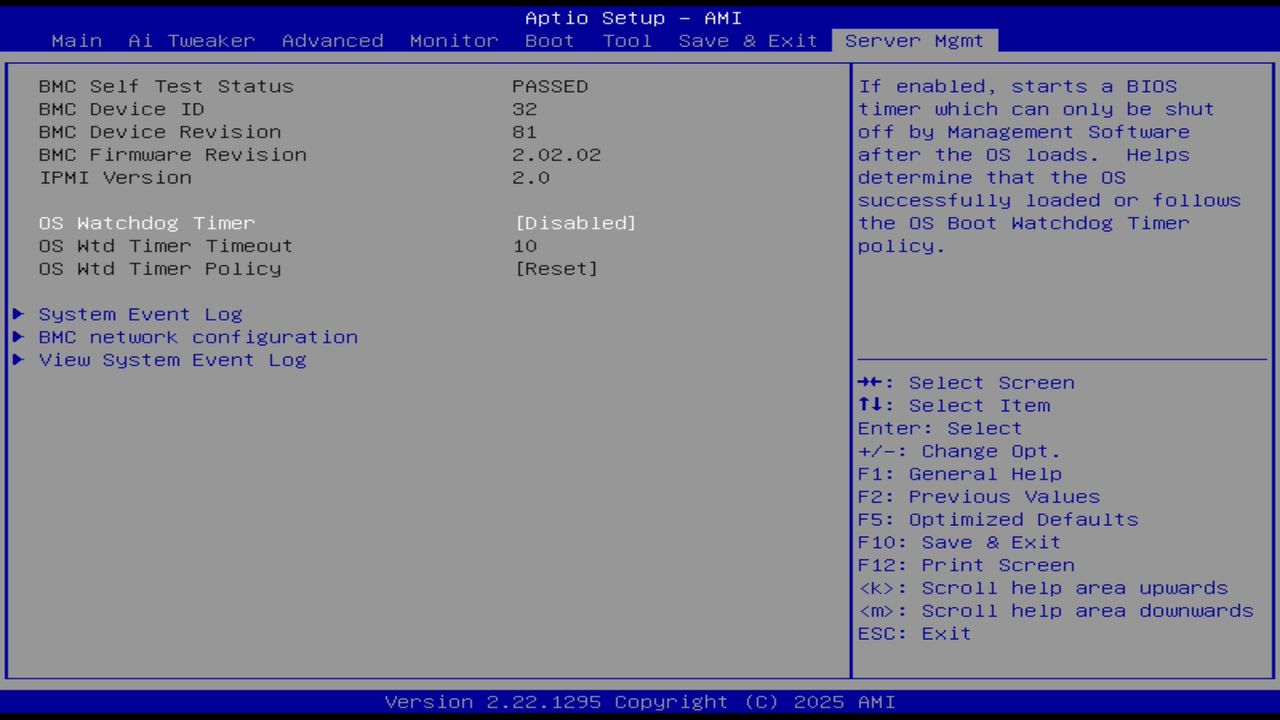Open System Event Log entry
Screen dimensions: 1280x720
[140, 313]
